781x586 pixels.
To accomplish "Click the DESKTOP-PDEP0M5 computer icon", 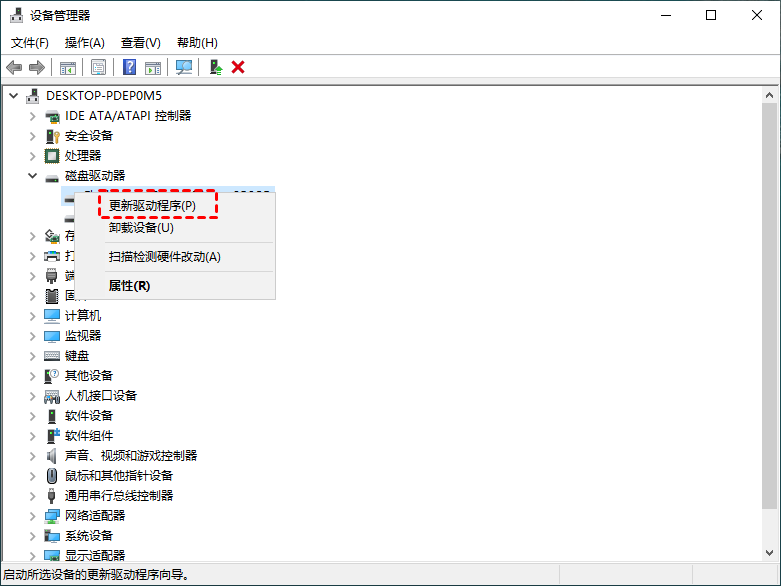I will tap(33, 96).
